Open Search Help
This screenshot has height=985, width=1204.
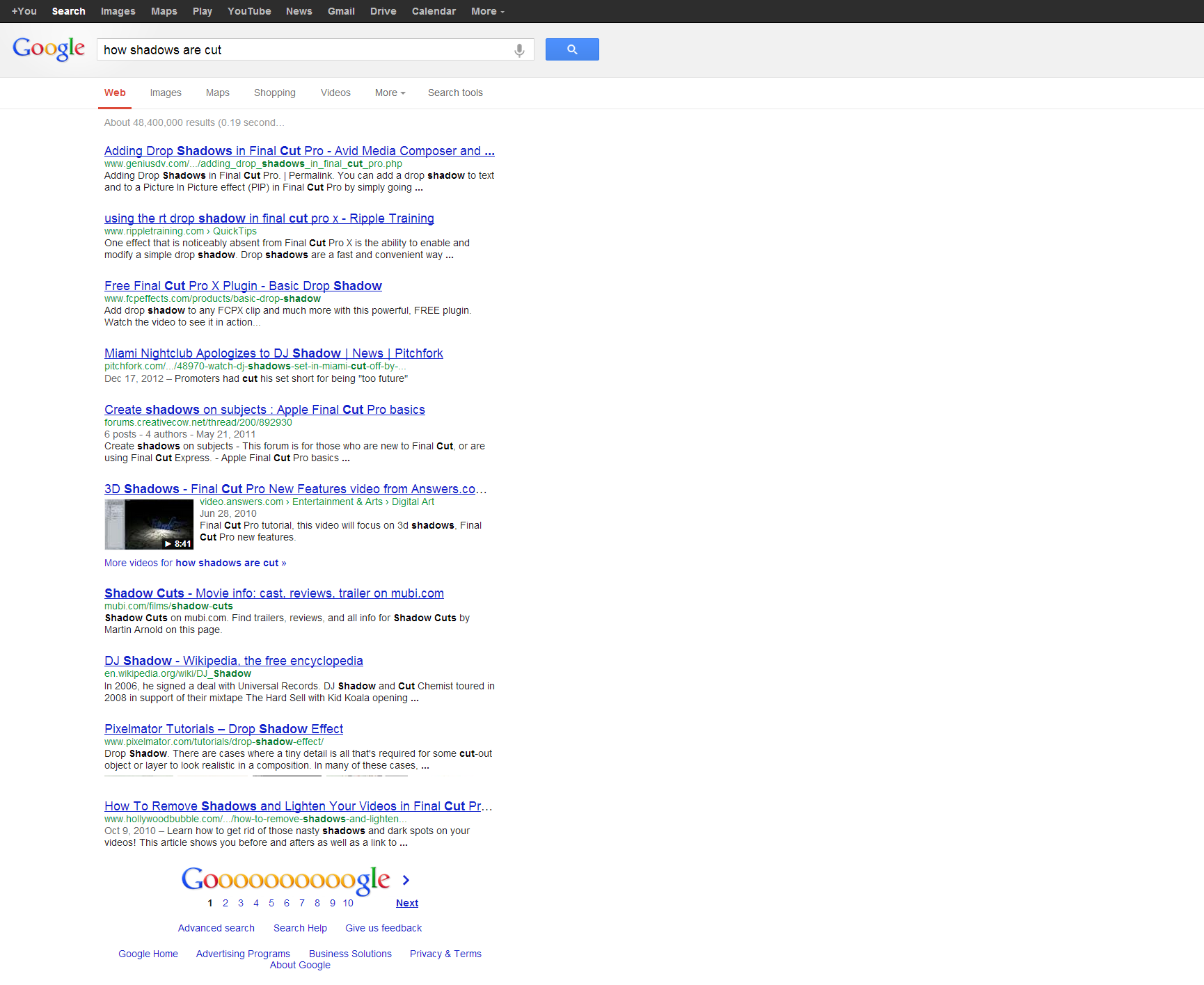[300, 928]
